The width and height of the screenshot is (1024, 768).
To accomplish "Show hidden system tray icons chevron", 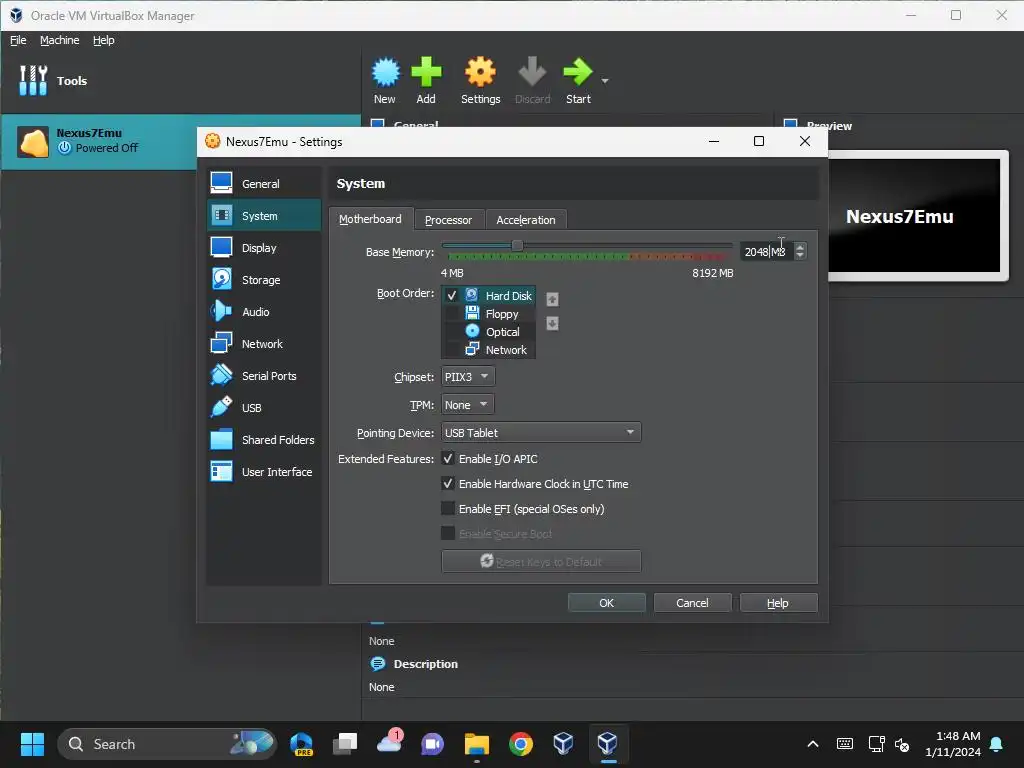I will (813, 744).
